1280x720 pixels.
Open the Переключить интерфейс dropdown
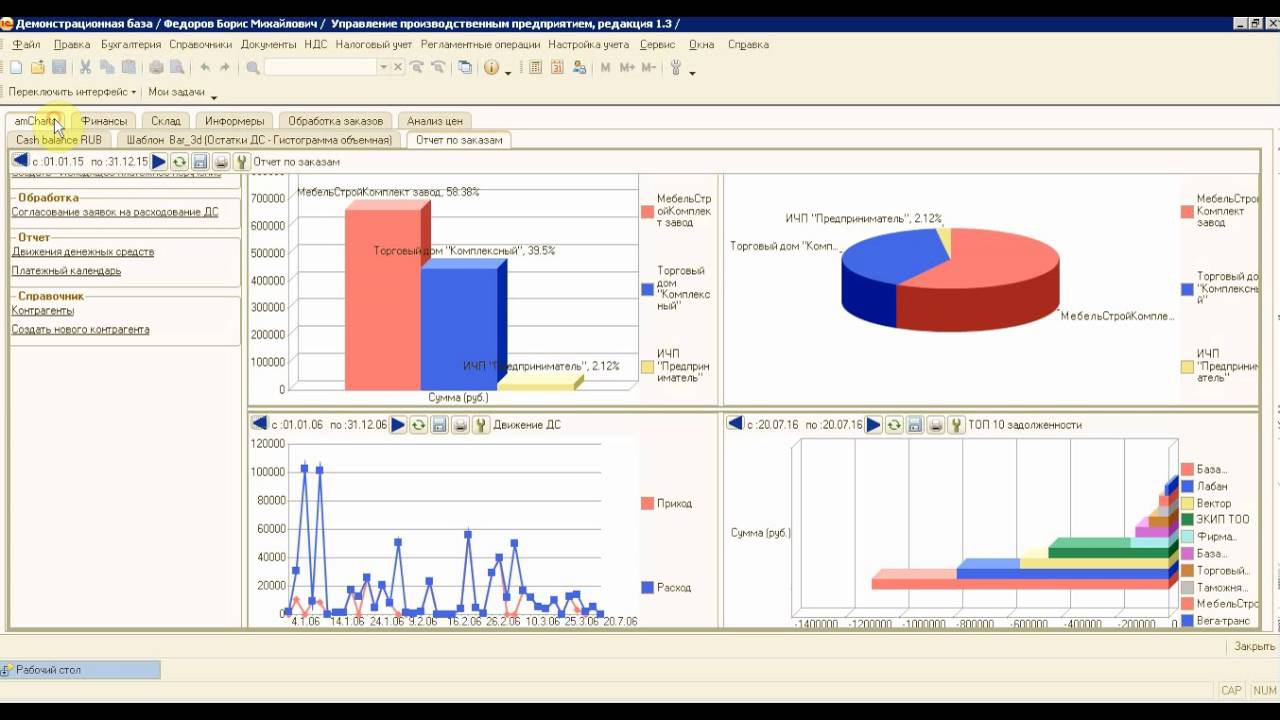[x=72, y=92]
